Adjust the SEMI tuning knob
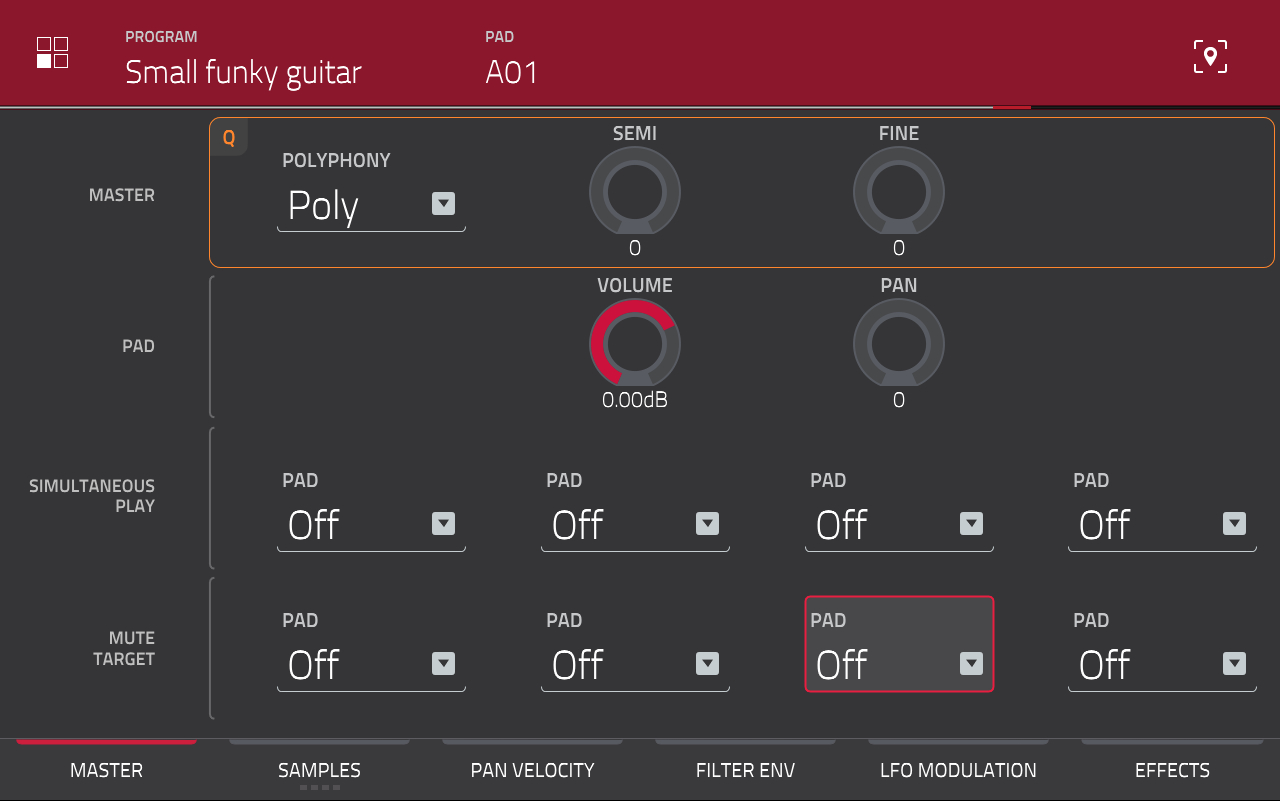1280x801 pixels. (634, 191)
